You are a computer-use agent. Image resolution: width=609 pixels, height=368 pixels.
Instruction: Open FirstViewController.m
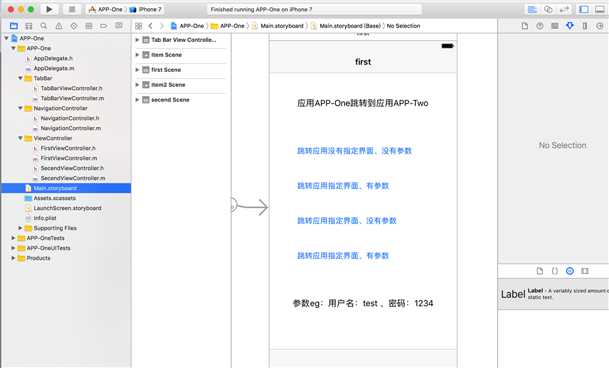[69, 158]
